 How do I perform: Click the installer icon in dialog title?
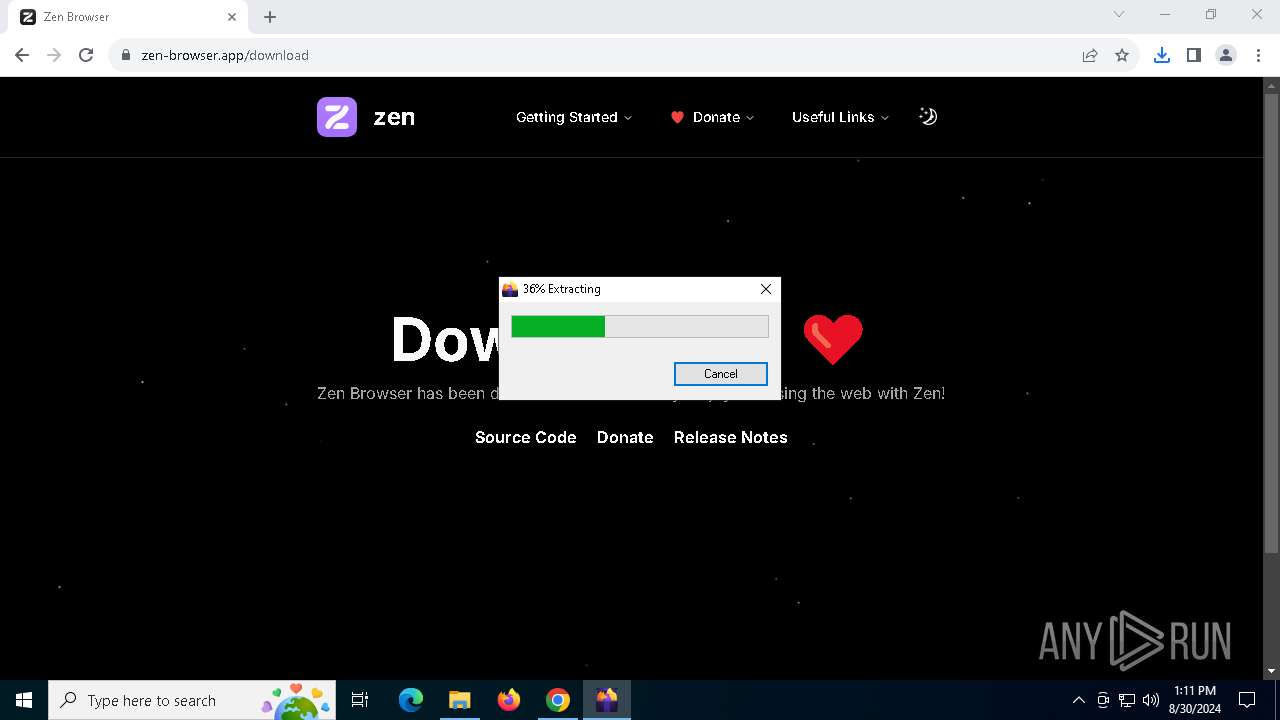510,289
